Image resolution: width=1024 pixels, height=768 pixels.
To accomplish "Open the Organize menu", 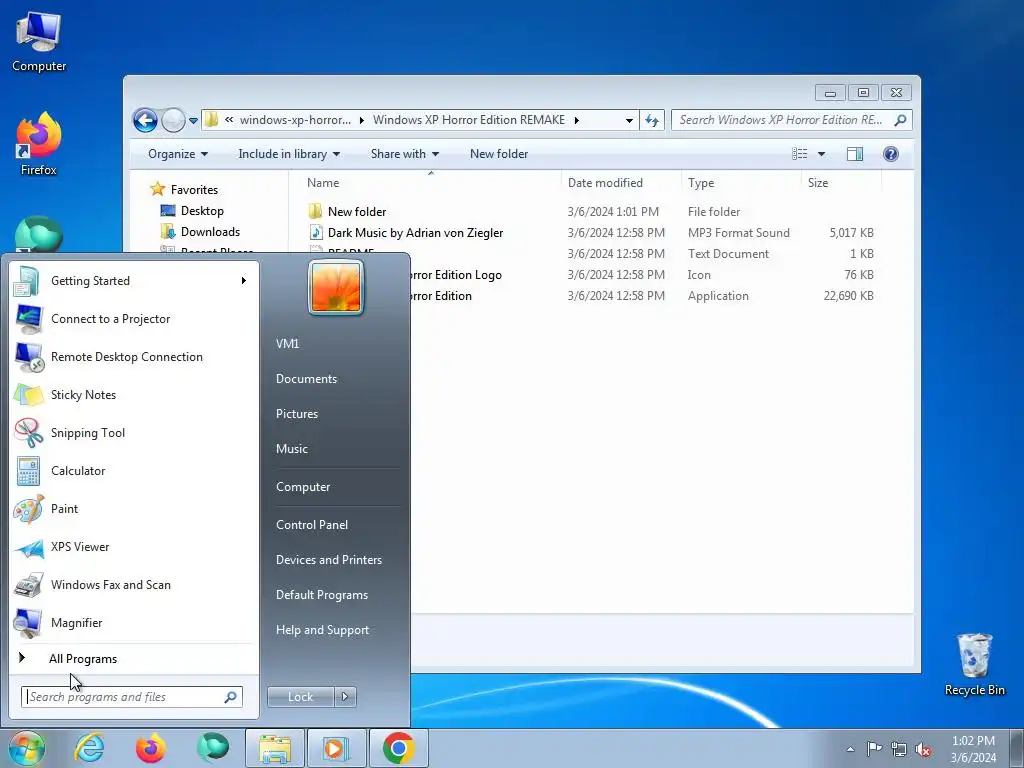I will [x=178, y=154].
